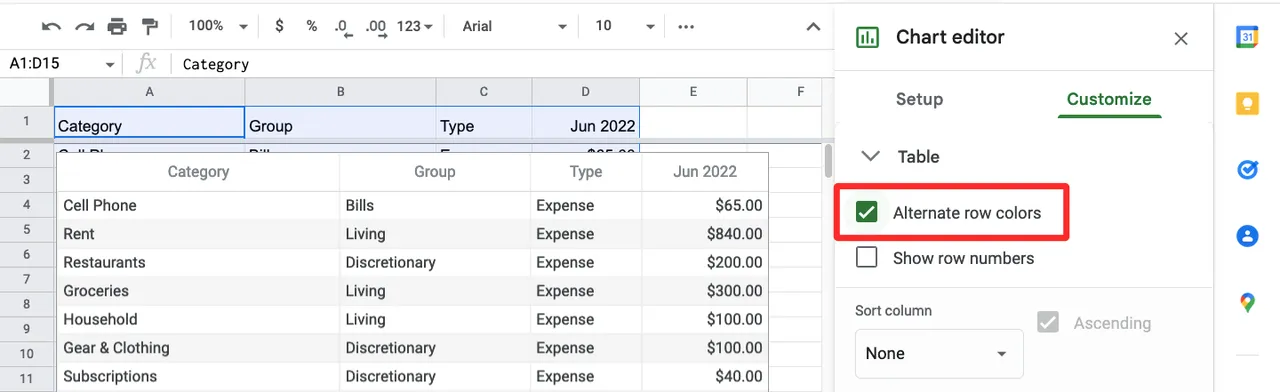Click Restaurants in the table chart
The image size is (1280, 392).
coord(104,262)
